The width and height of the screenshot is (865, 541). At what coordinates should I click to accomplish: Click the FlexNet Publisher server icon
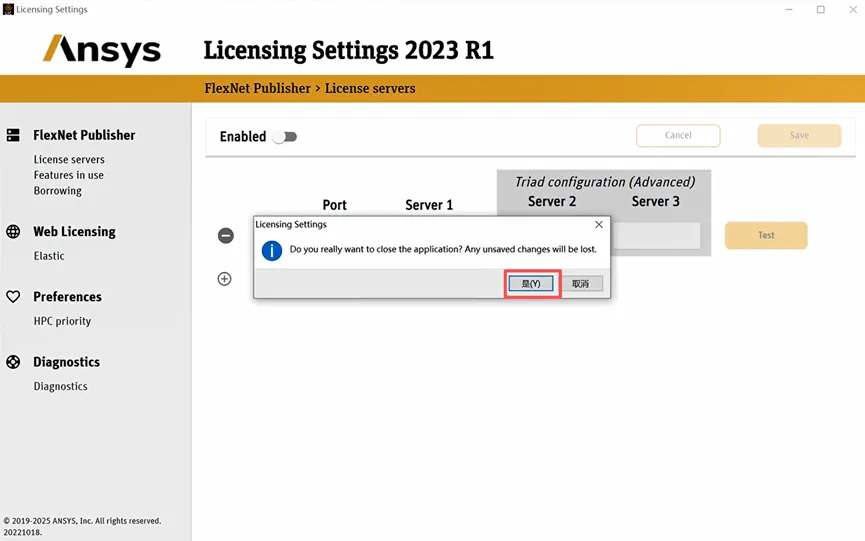pyautogui.click(x=13, y=135)
